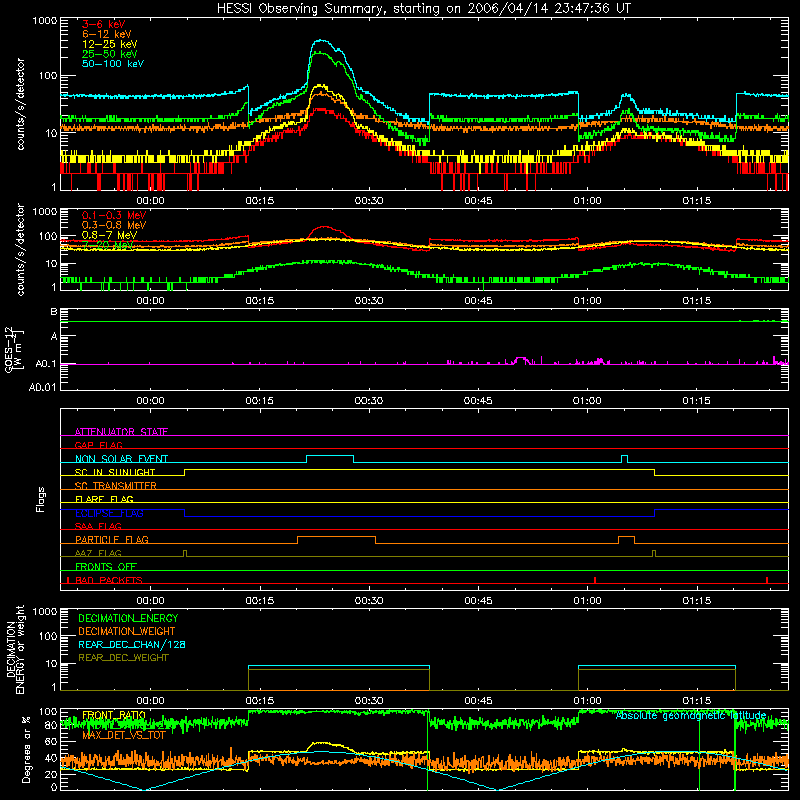The width and height of the screenshot is (800, 800).
Task: Select the green FRONTS_OFF label
Action: (x=106, y=566)
